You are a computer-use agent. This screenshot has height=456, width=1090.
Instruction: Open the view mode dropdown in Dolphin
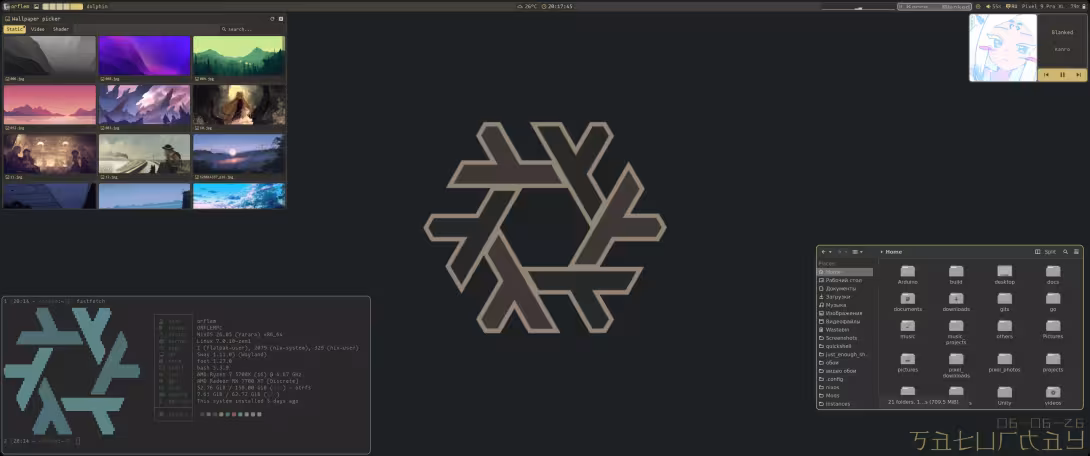[x=856, y=252]
